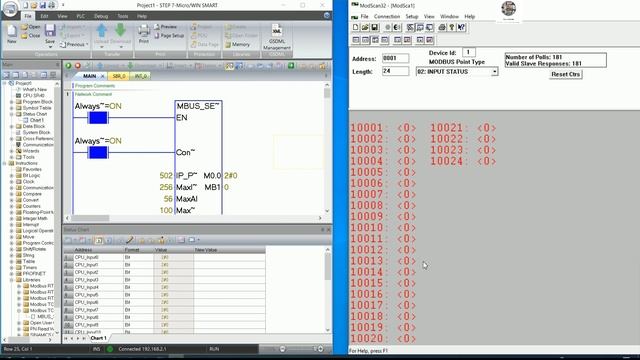Expand the Bit Logic instruction folder

click(12, 176)
